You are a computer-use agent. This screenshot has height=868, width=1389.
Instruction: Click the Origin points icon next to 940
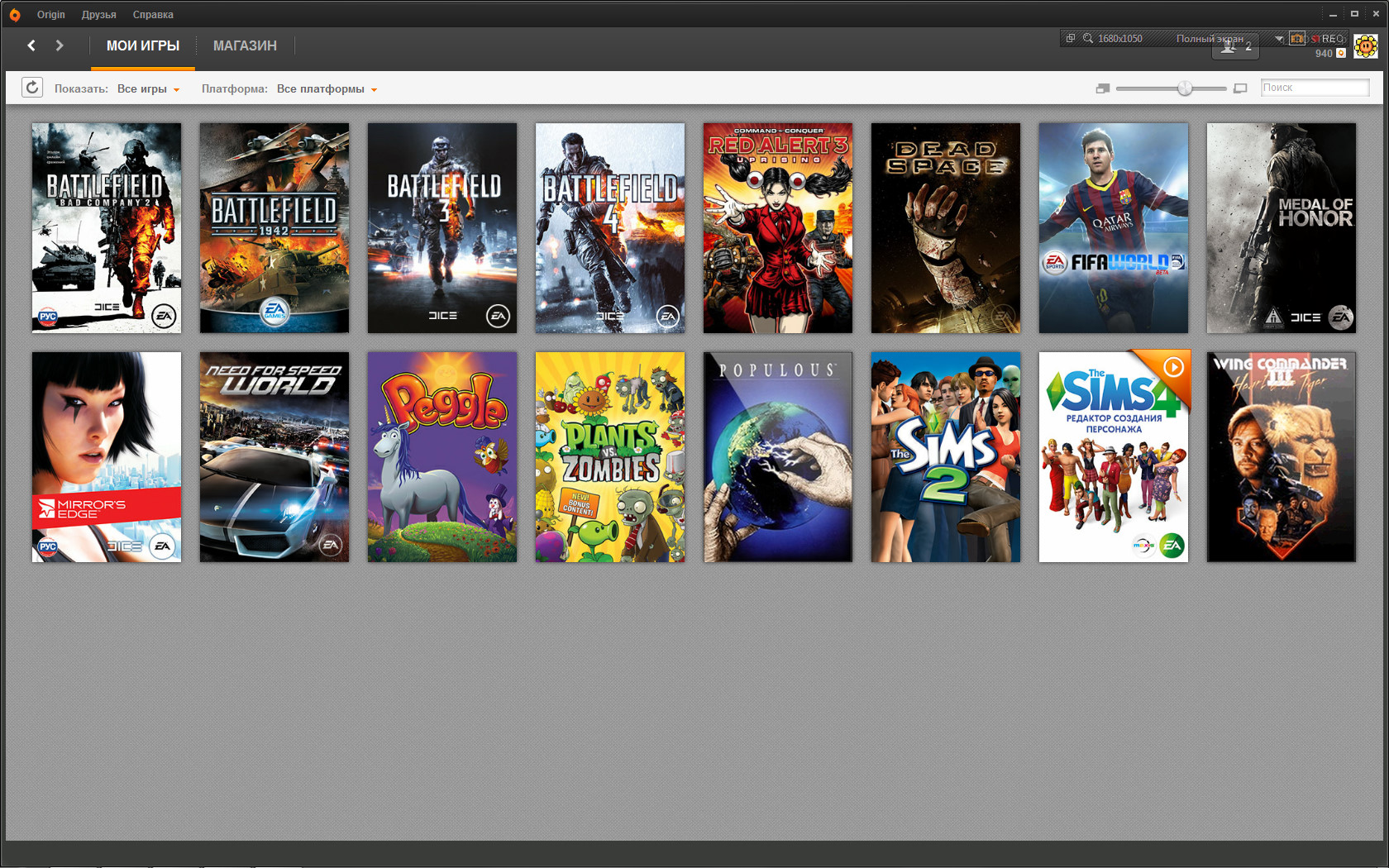1341,53
